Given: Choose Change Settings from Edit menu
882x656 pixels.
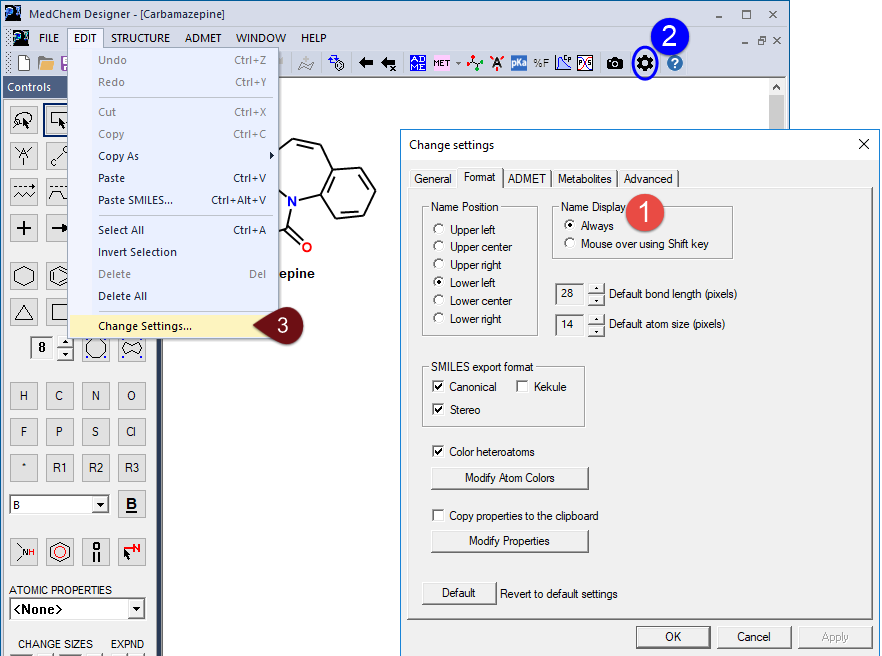Looking at the screenshot, I should coord(173,326).
